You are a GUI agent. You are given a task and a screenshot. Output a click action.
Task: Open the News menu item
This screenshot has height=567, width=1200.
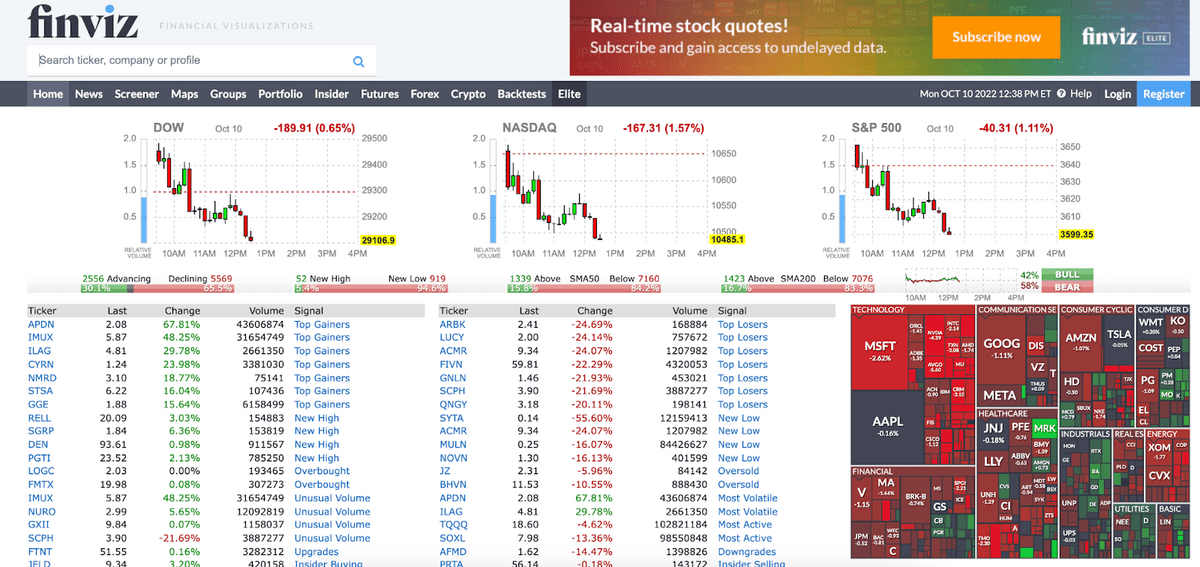coord(89,94)
